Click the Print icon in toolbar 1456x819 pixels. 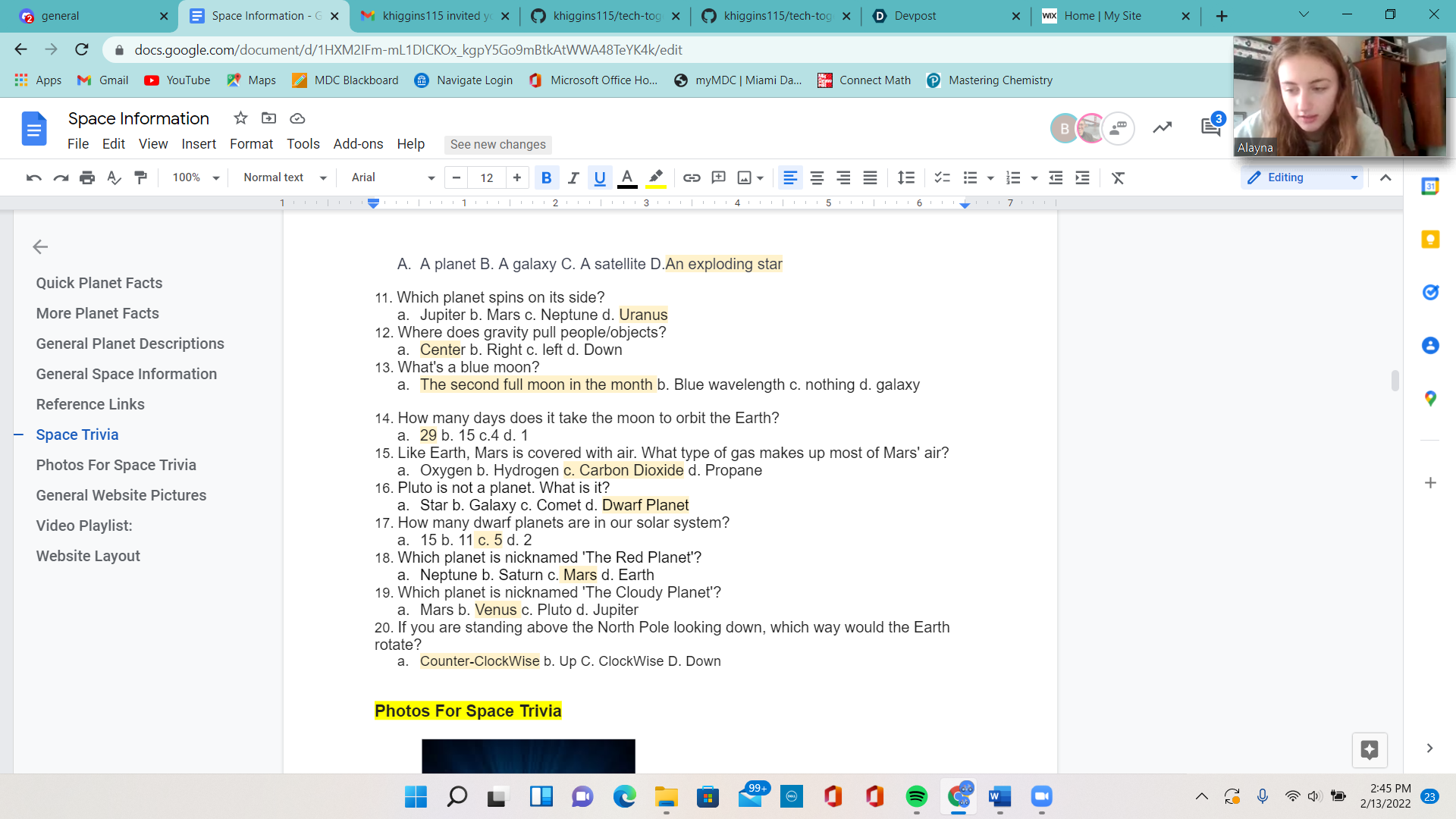pos(87,177)
